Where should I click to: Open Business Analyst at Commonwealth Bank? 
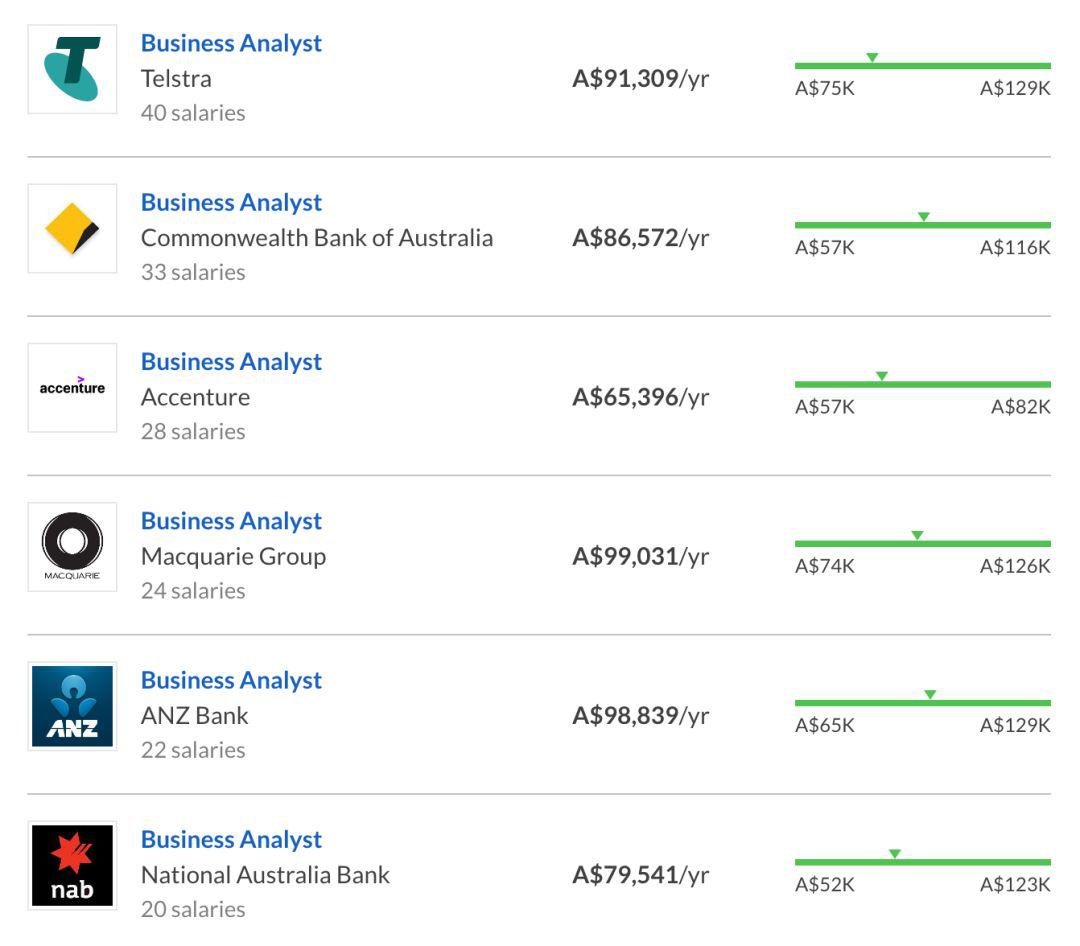click(231, 203)
